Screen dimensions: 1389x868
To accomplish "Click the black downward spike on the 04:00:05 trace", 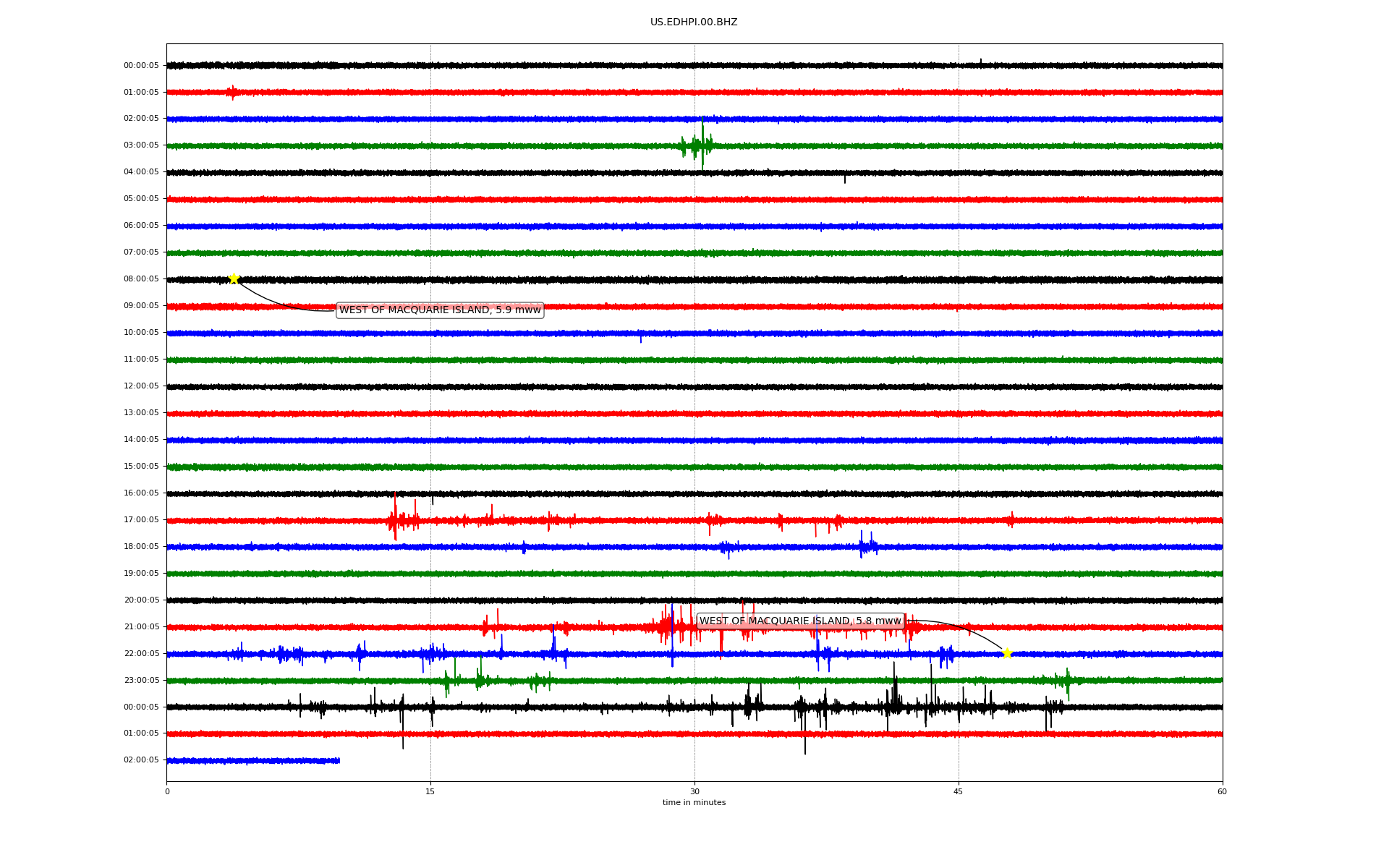I will (844, 177).
